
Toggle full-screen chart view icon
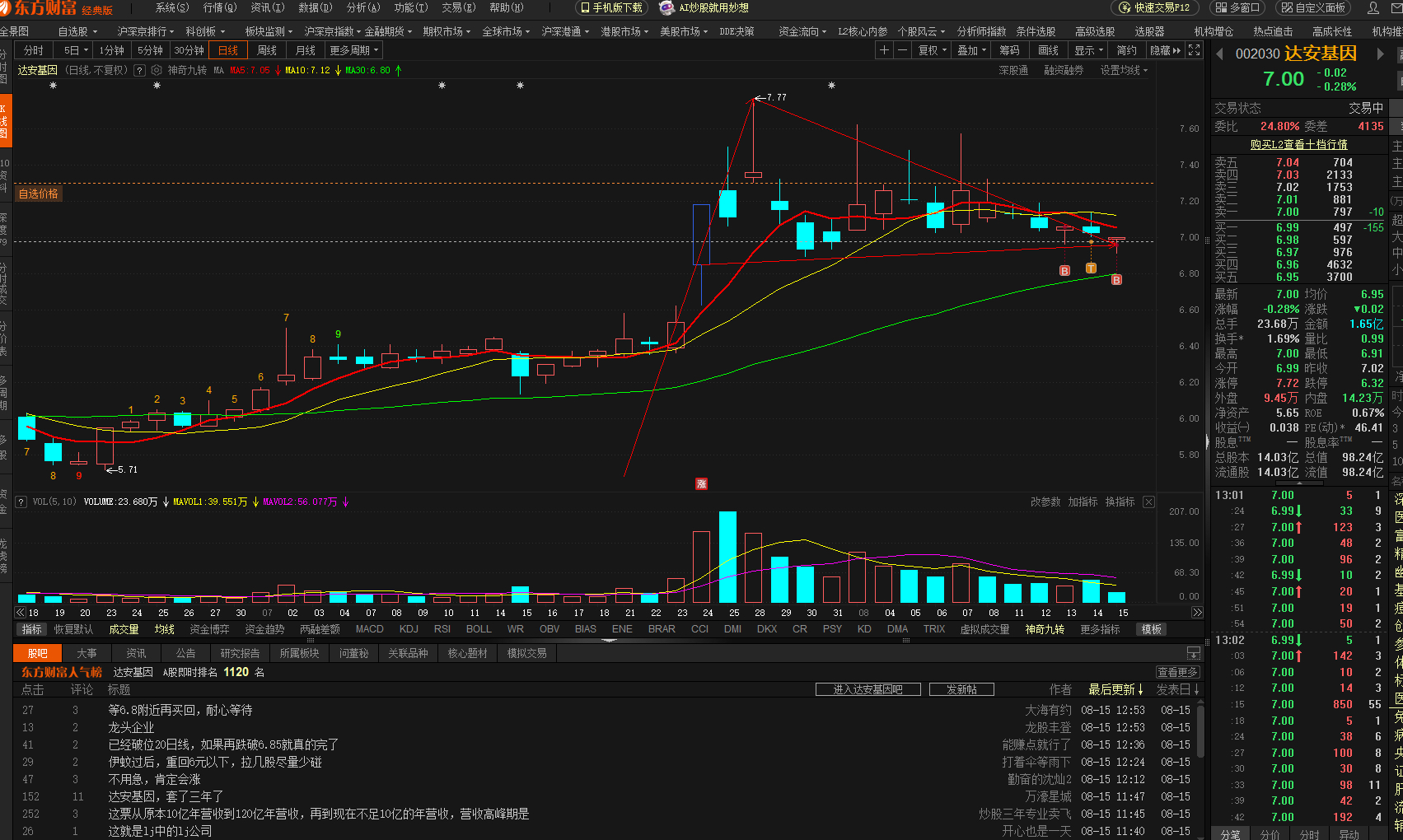(1194, 50)
